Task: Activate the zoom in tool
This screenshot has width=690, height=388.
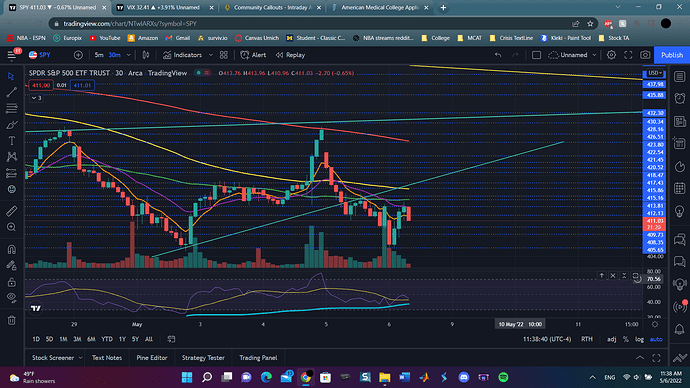Action: click(11, 227)
